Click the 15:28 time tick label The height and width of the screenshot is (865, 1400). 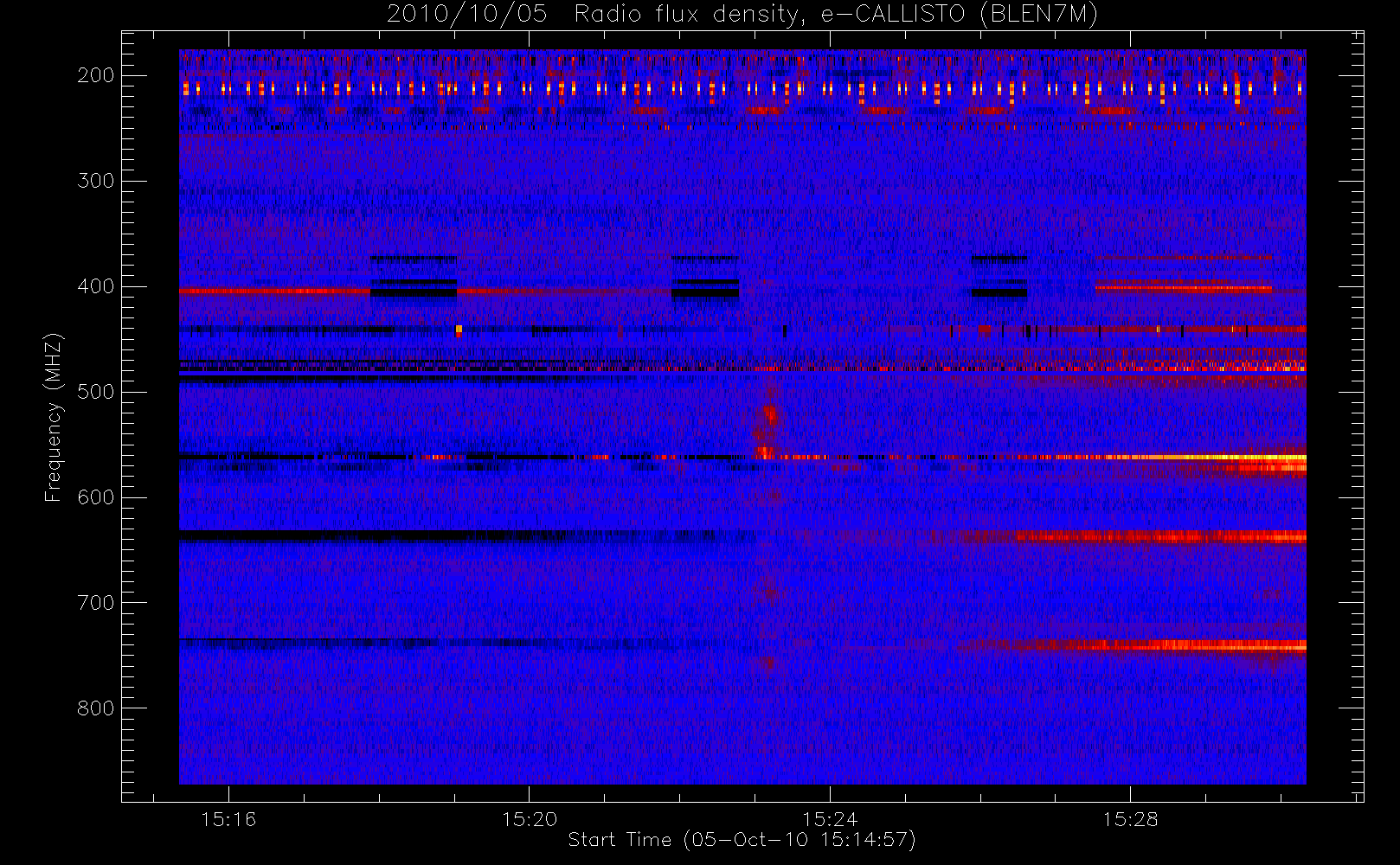point(1130,819)
